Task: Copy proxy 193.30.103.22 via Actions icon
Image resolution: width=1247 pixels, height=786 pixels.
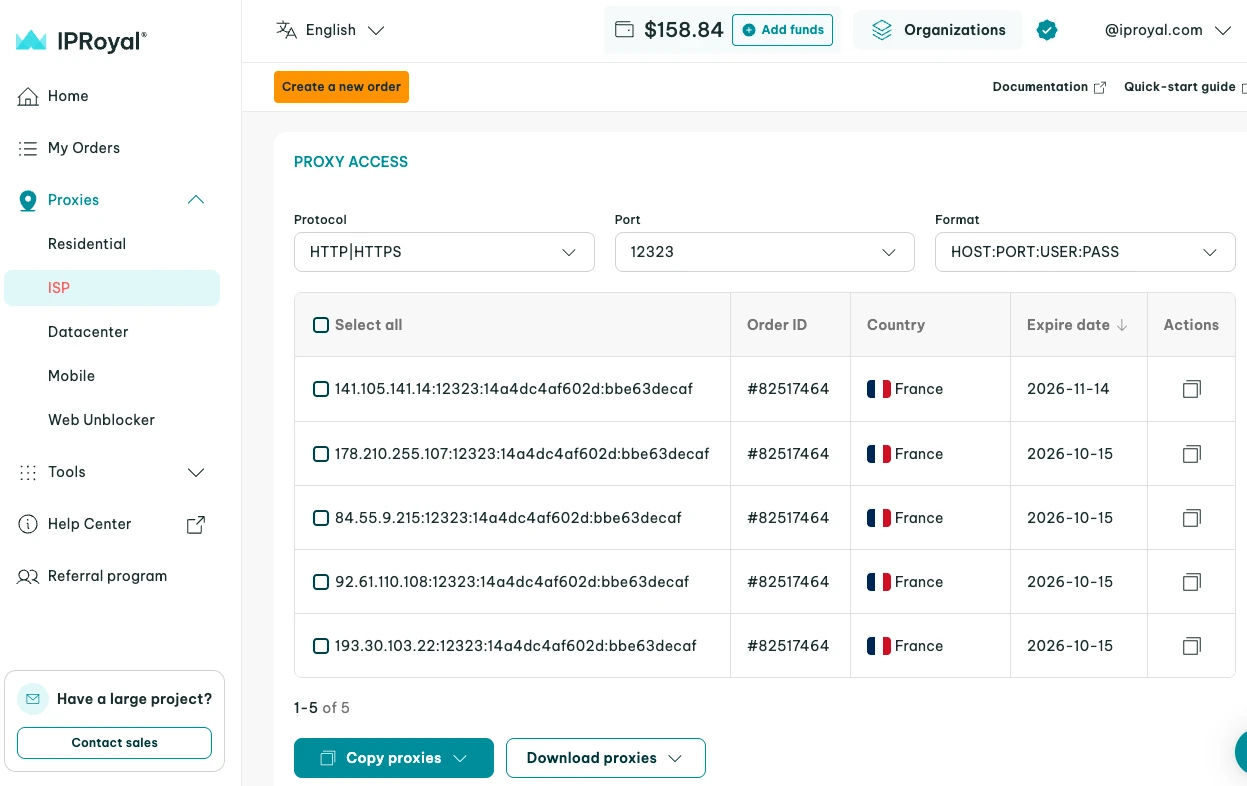Action: [x=1191, y=646]
